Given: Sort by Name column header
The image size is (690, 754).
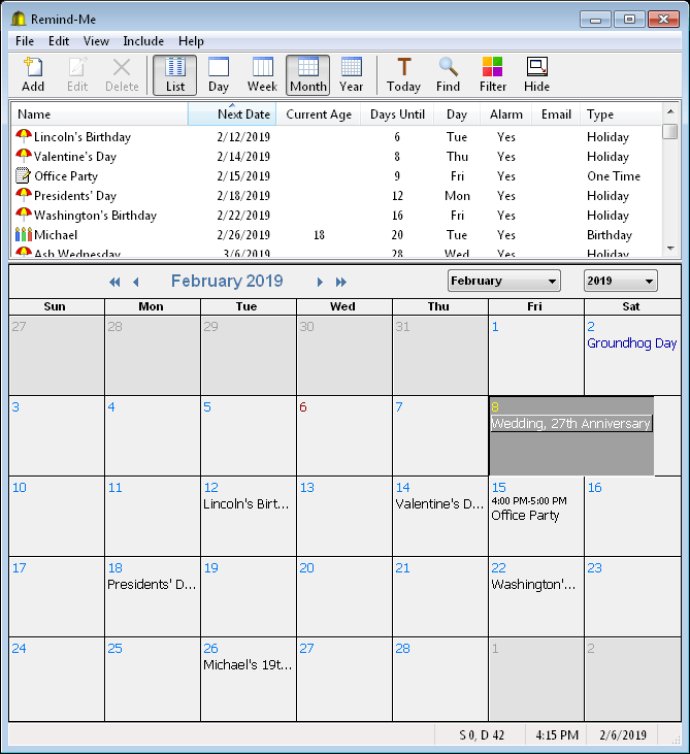Looking at the screenshot, I should tap(100, 114).
